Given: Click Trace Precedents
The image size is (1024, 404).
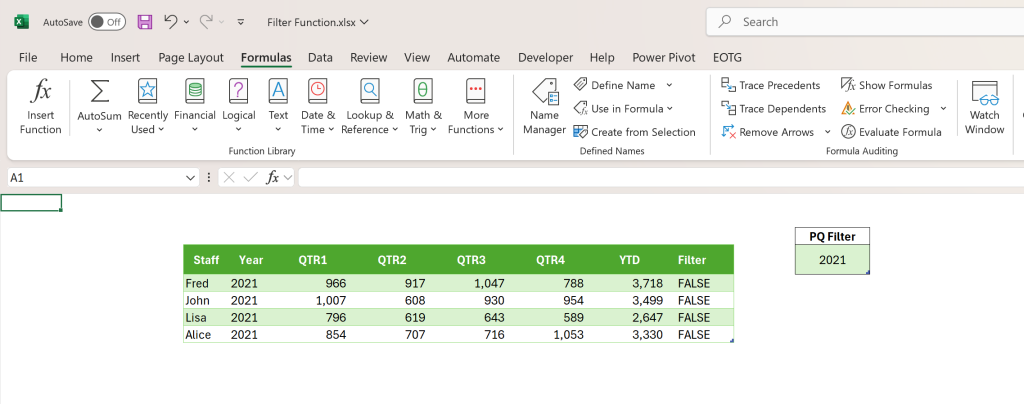Looking at the screenshot, I should tap(771, 85).
